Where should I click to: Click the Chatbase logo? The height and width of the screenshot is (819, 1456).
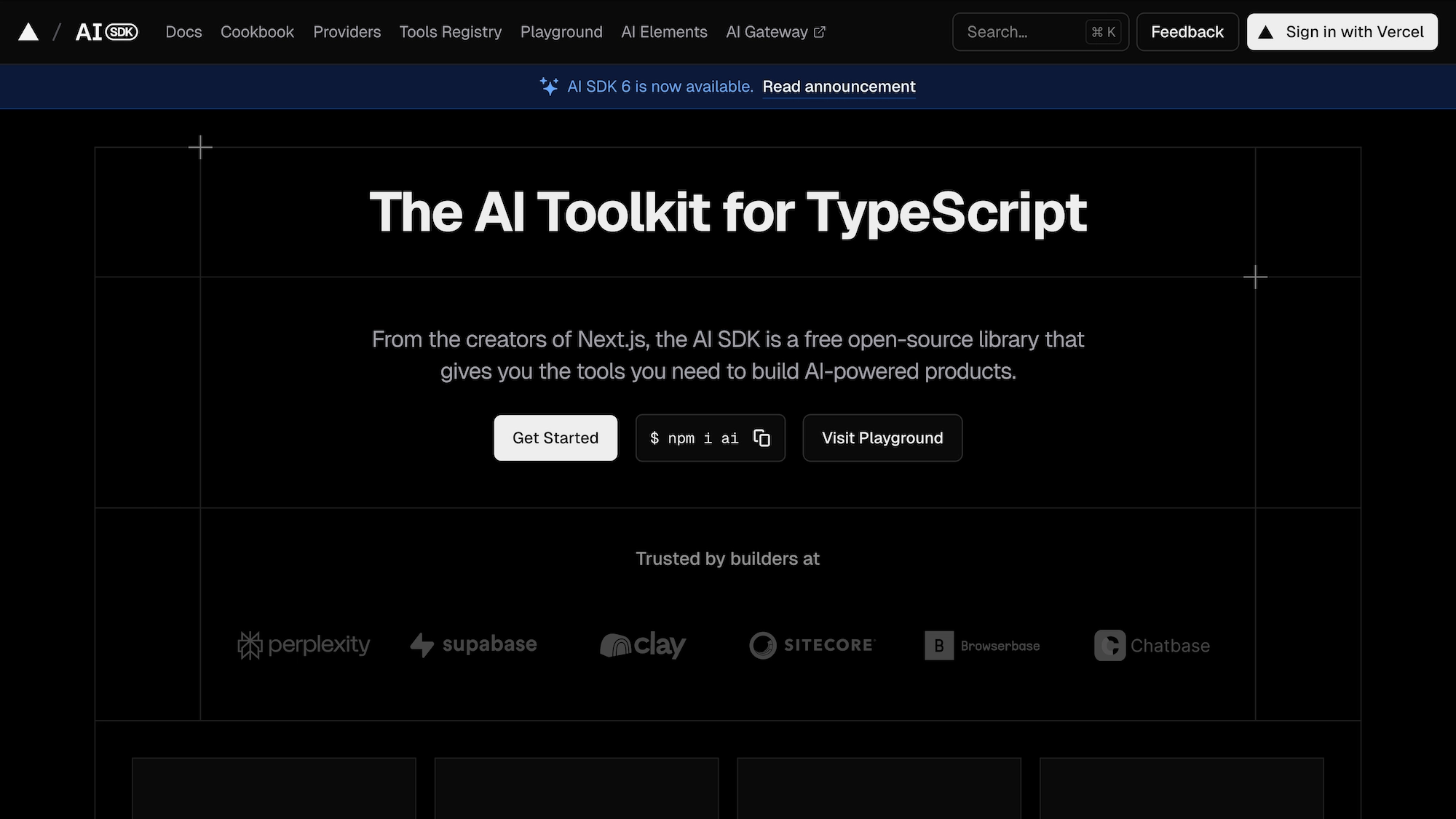1151,646
